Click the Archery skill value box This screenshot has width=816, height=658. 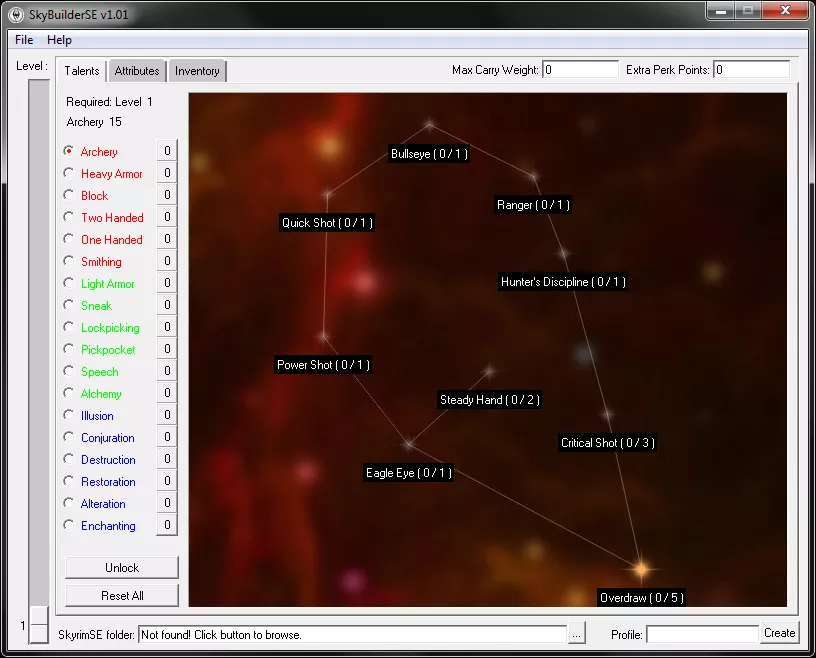(x=167, y=150)
